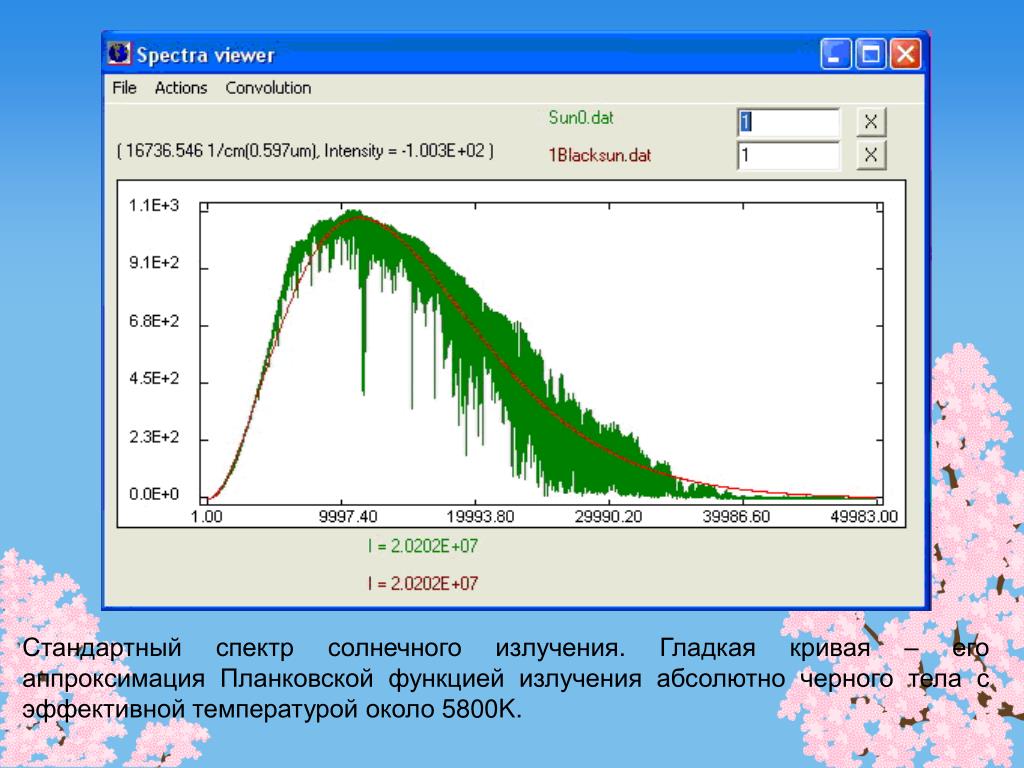The width and height of the screenshot is (1024, 768).
Task: Minimize the Spectra viewer window
Action: 835,54
